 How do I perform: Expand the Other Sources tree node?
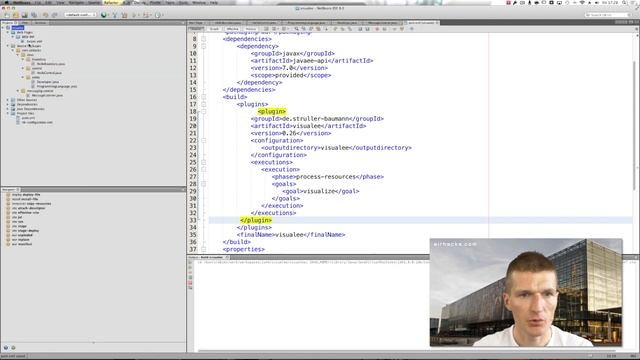tap(8, 100)
